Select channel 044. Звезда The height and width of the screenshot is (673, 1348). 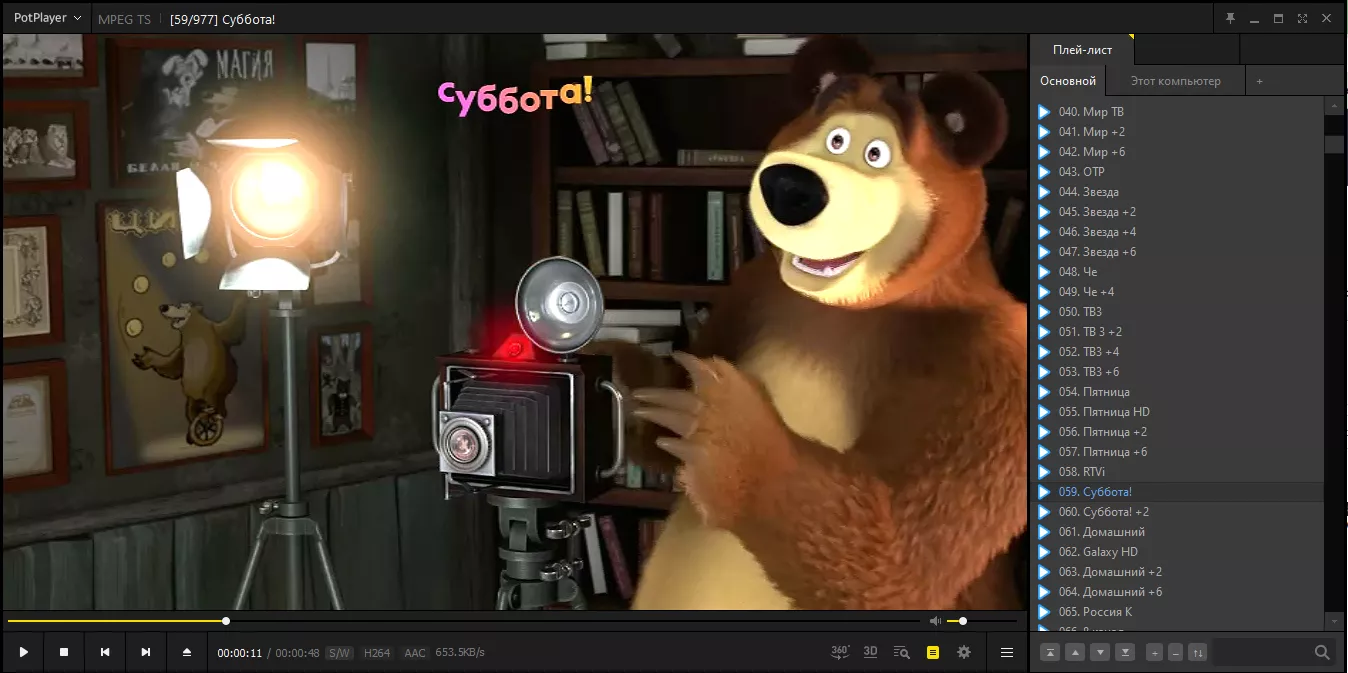coord(1177,192)
